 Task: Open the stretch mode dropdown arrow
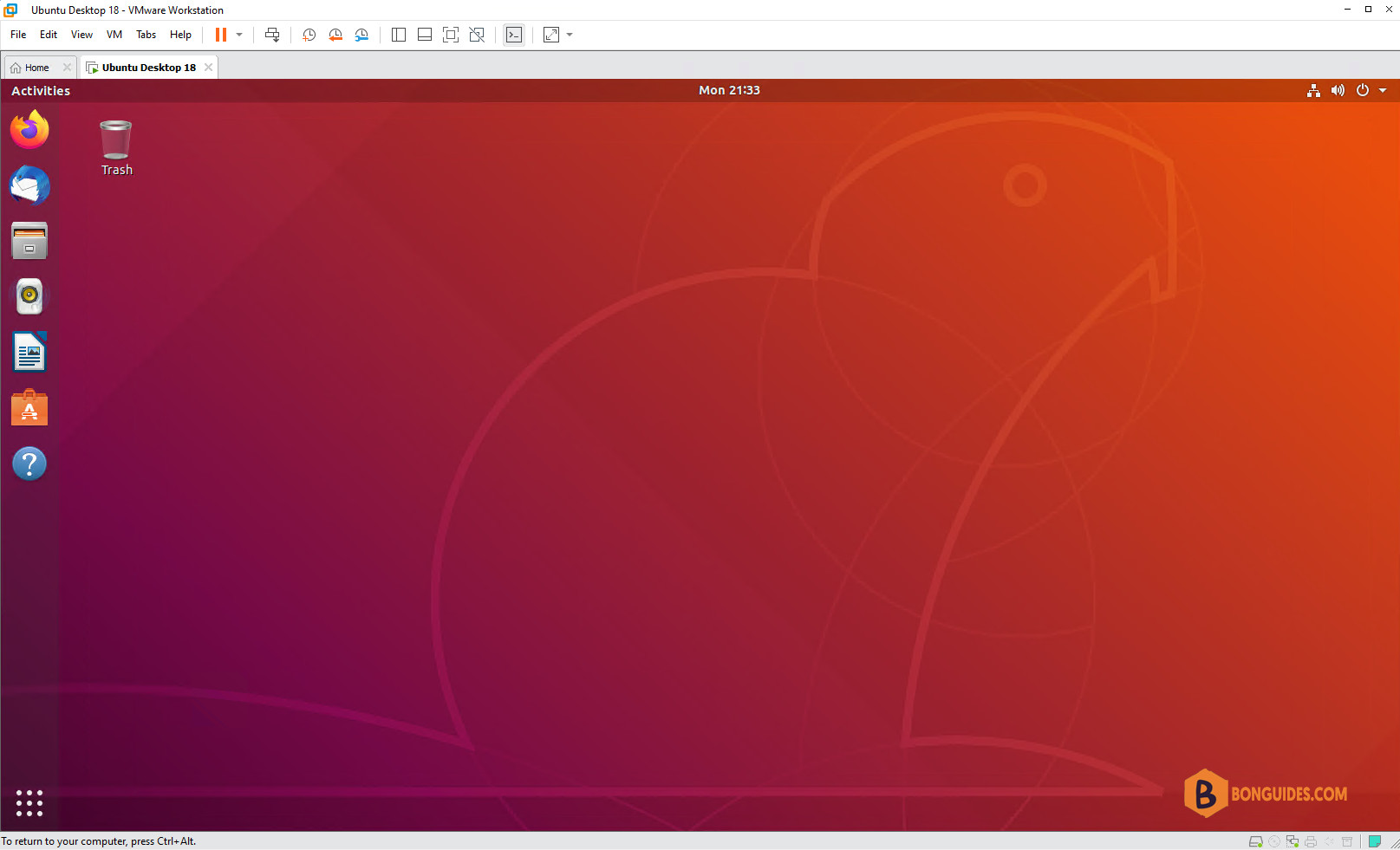click(x=570, y=35)
